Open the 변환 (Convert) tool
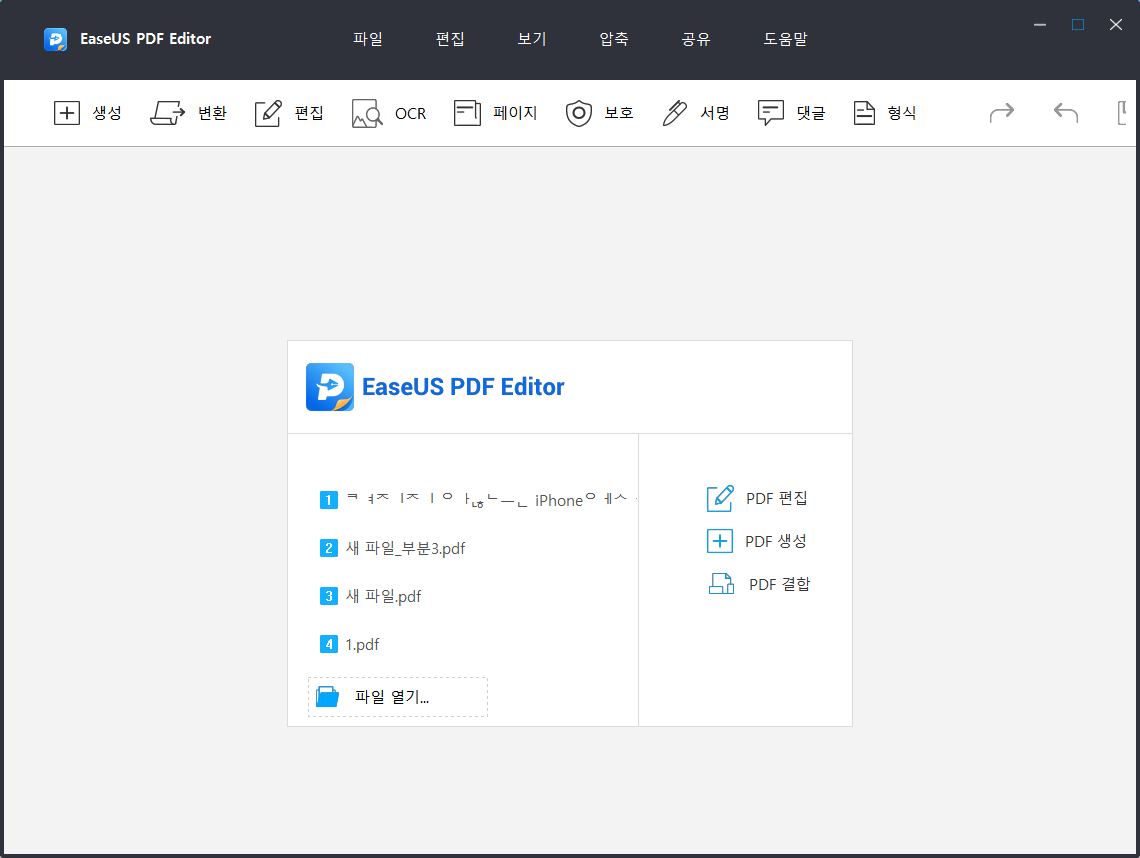The height and width of the screenshot is (858, 1140). coord(188,113)
